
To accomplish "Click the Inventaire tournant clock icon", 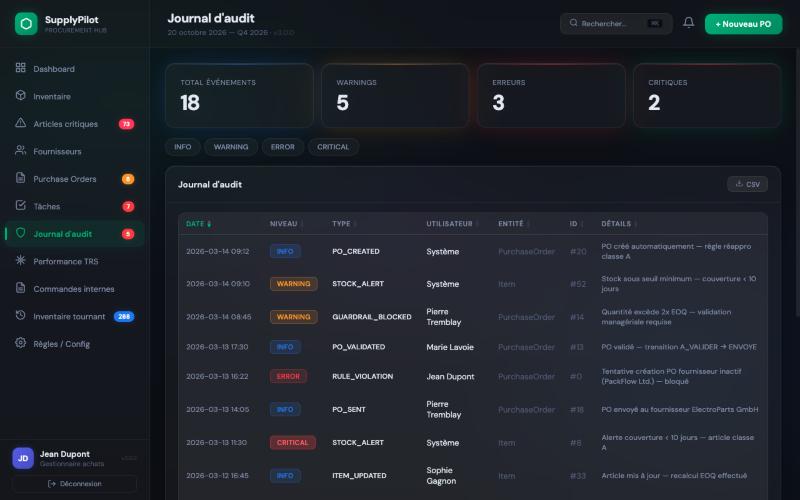I will (x=20, y=315).
